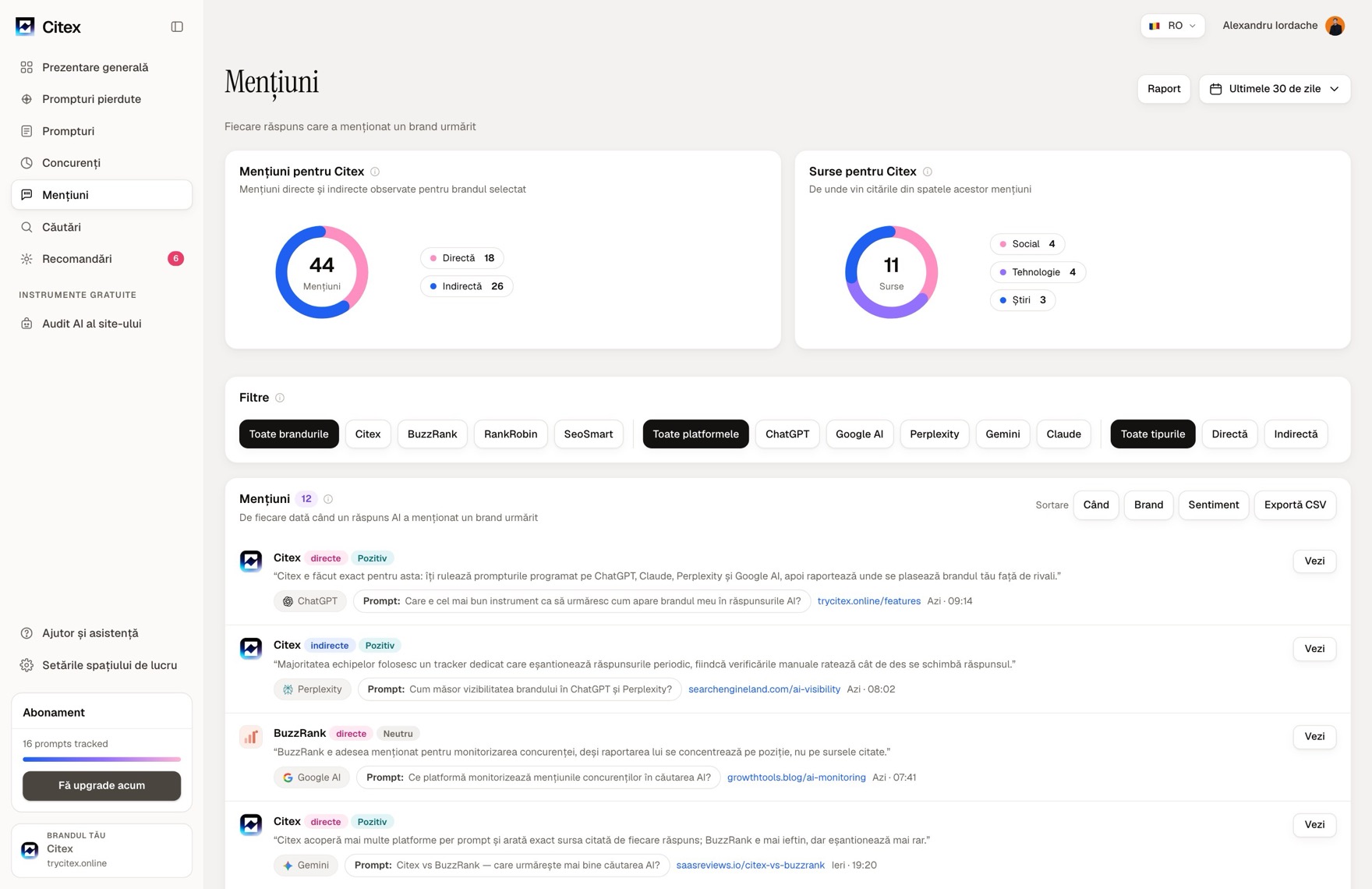1372x889 pixels.
Task: Click Fă upgrade acum button
Action: pos(101,786)
